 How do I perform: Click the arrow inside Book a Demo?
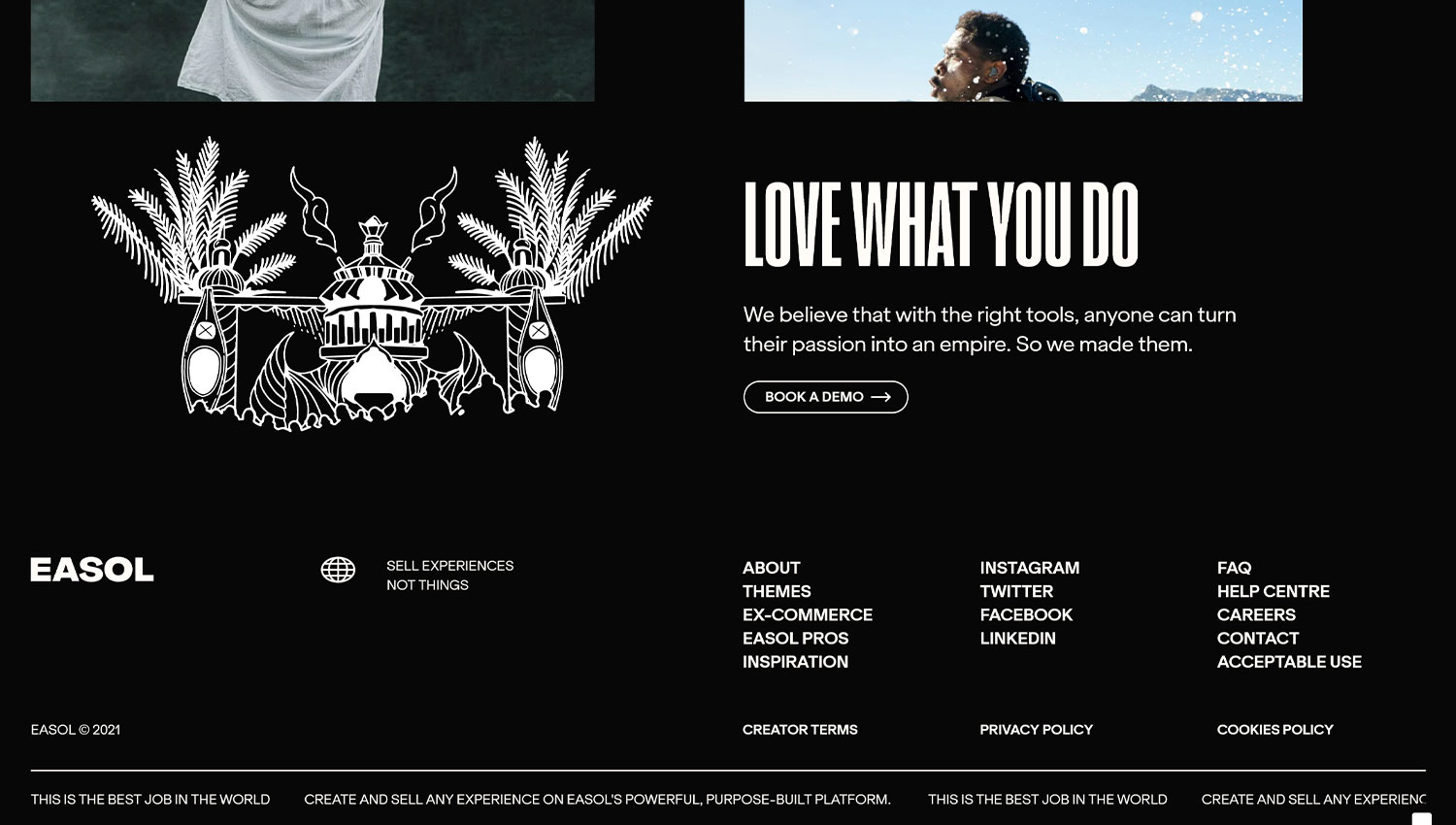pos(880,397)
